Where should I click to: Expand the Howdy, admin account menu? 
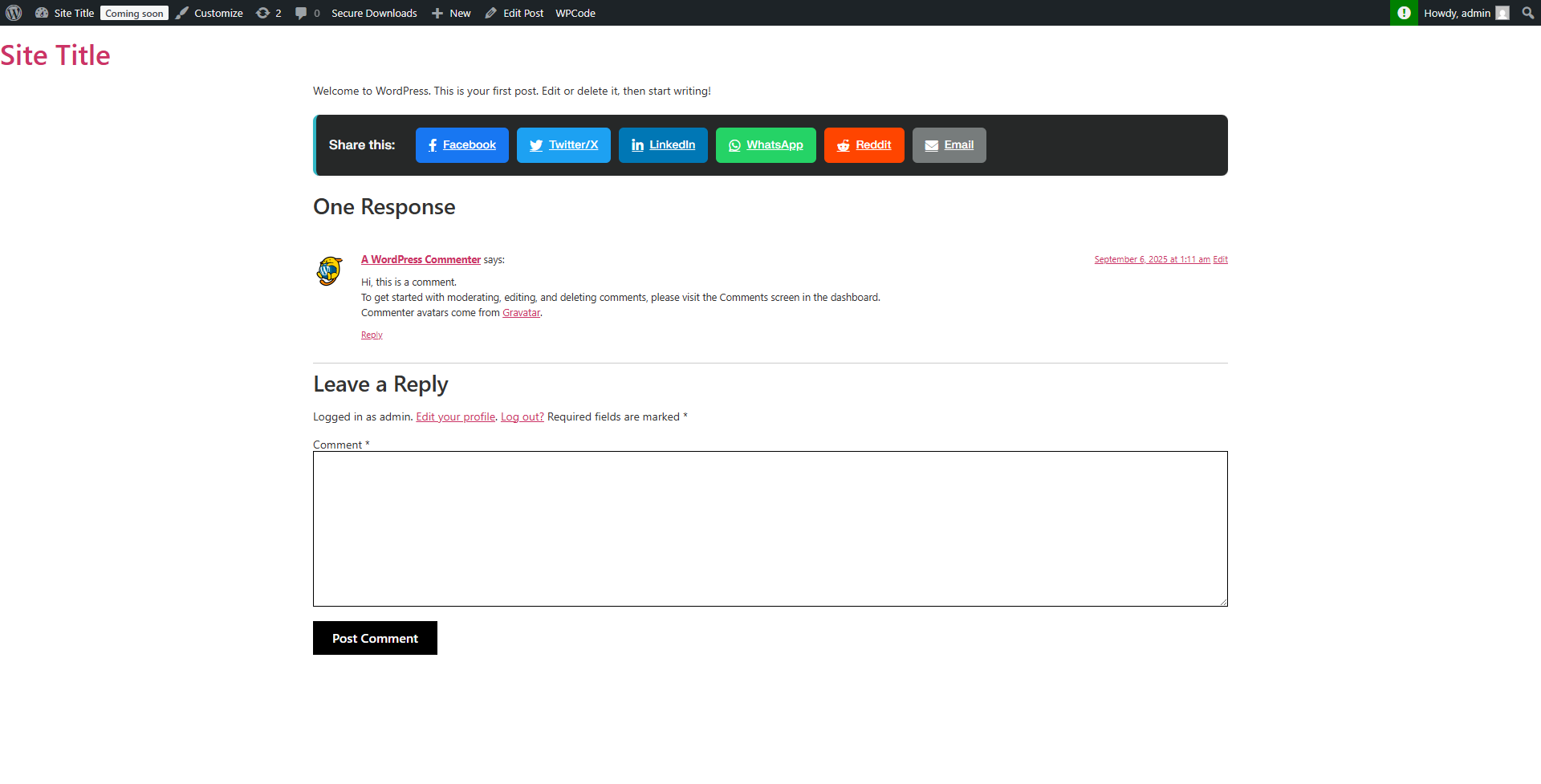click(x=1465, y=13)
